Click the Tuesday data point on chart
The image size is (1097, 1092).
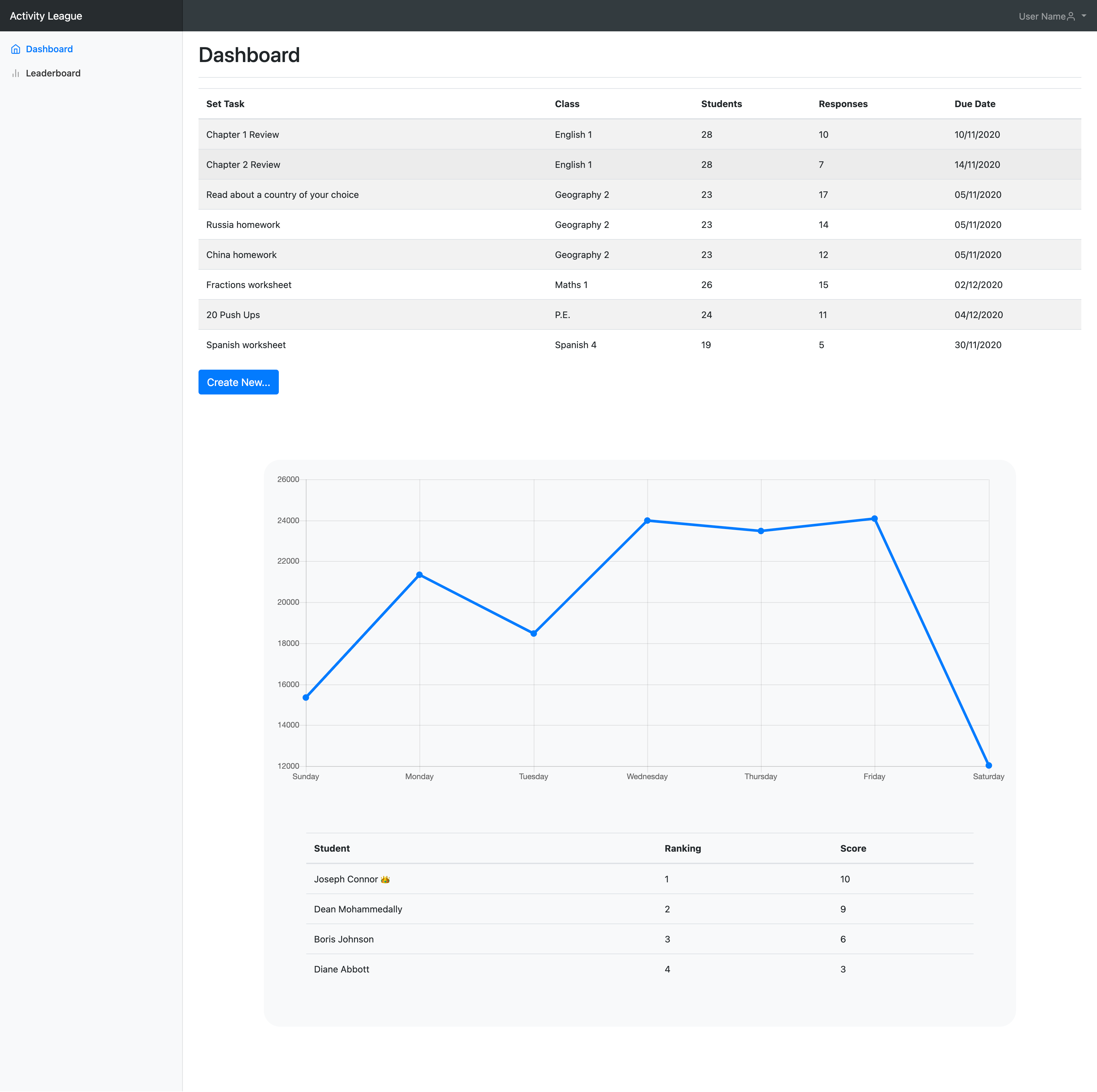coord(534,633)
